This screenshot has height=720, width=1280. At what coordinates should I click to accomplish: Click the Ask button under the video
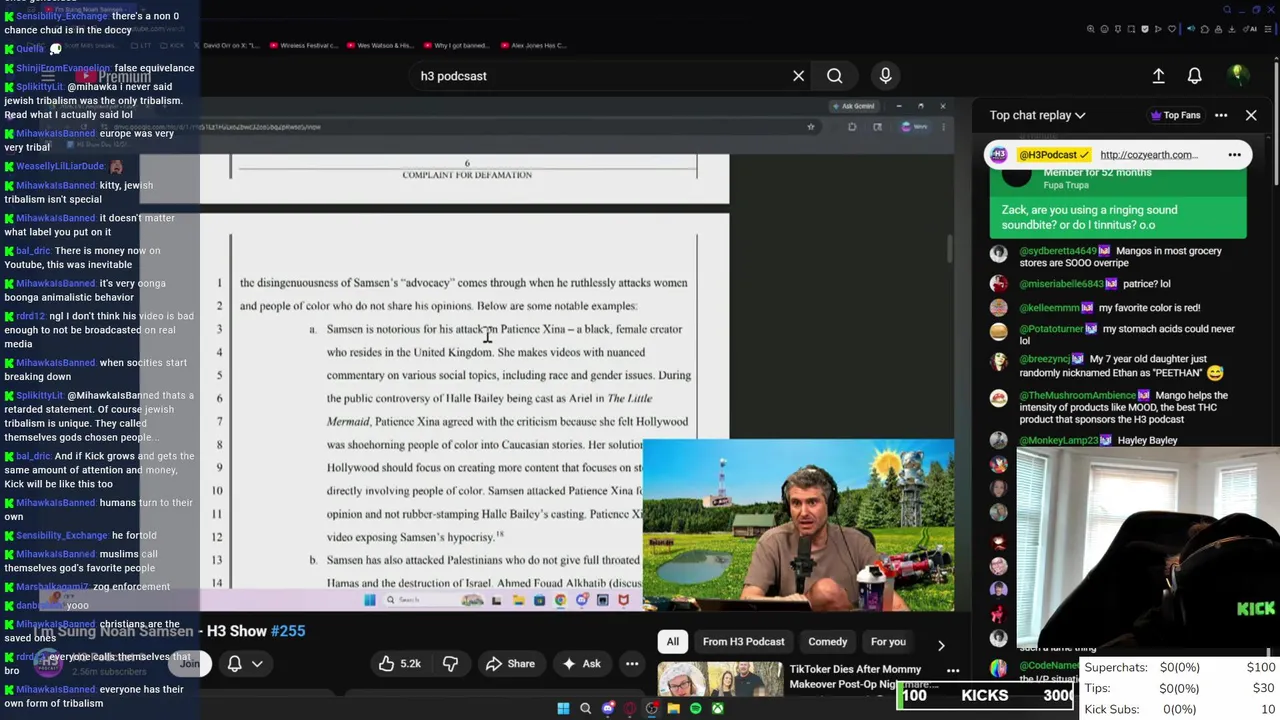(581, 663)
